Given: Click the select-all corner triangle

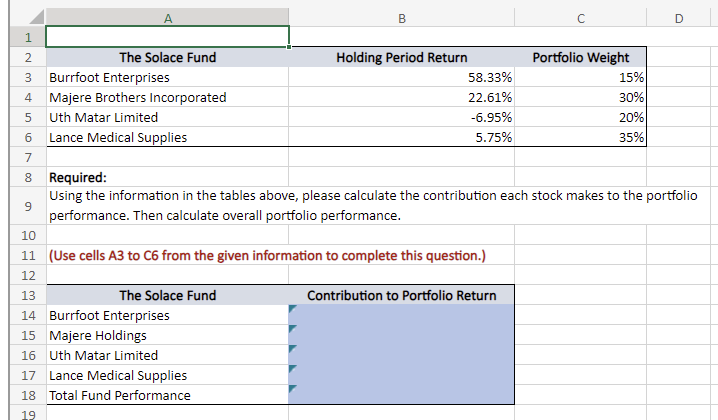Looking at the screenshot, I should 36,17.
